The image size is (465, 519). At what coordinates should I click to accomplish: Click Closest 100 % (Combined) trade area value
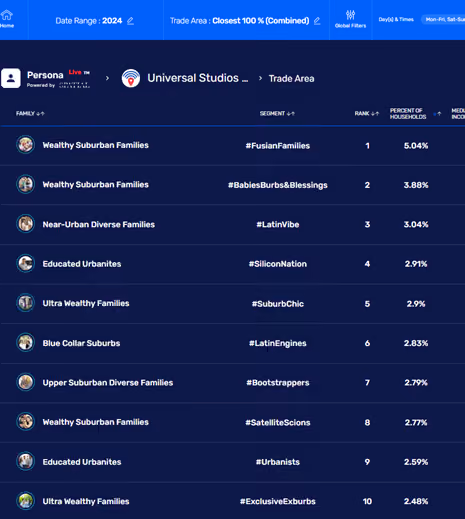coord(261,21)
